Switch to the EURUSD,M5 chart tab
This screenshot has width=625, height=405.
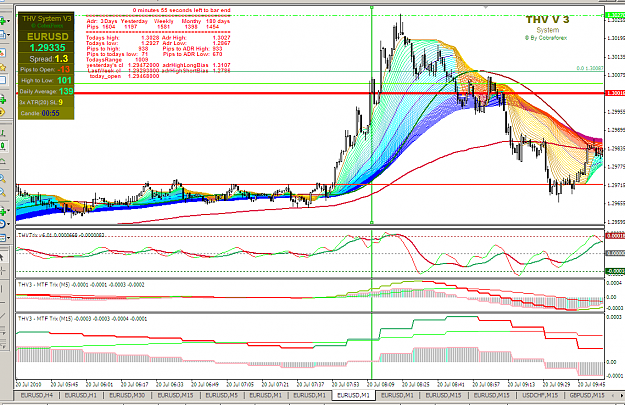pos(222,395)
